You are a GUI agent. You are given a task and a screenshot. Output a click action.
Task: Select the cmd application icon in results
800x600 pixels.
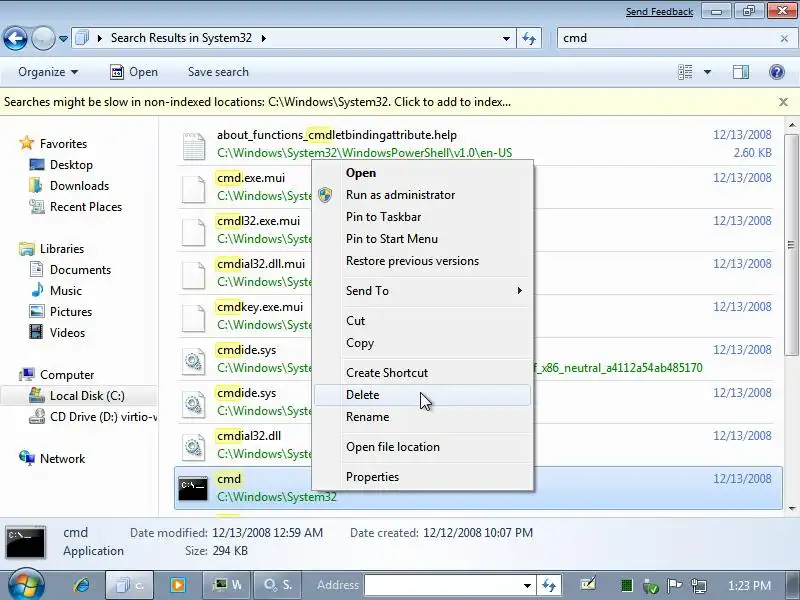(x=193, y=489)
